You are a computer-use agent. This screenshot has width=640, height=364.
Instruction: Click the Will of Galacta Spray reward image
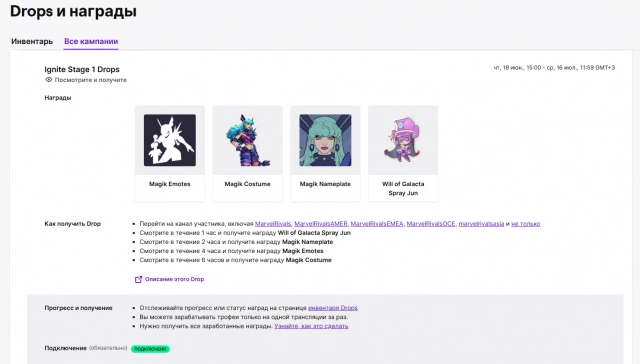pos(403,140)
